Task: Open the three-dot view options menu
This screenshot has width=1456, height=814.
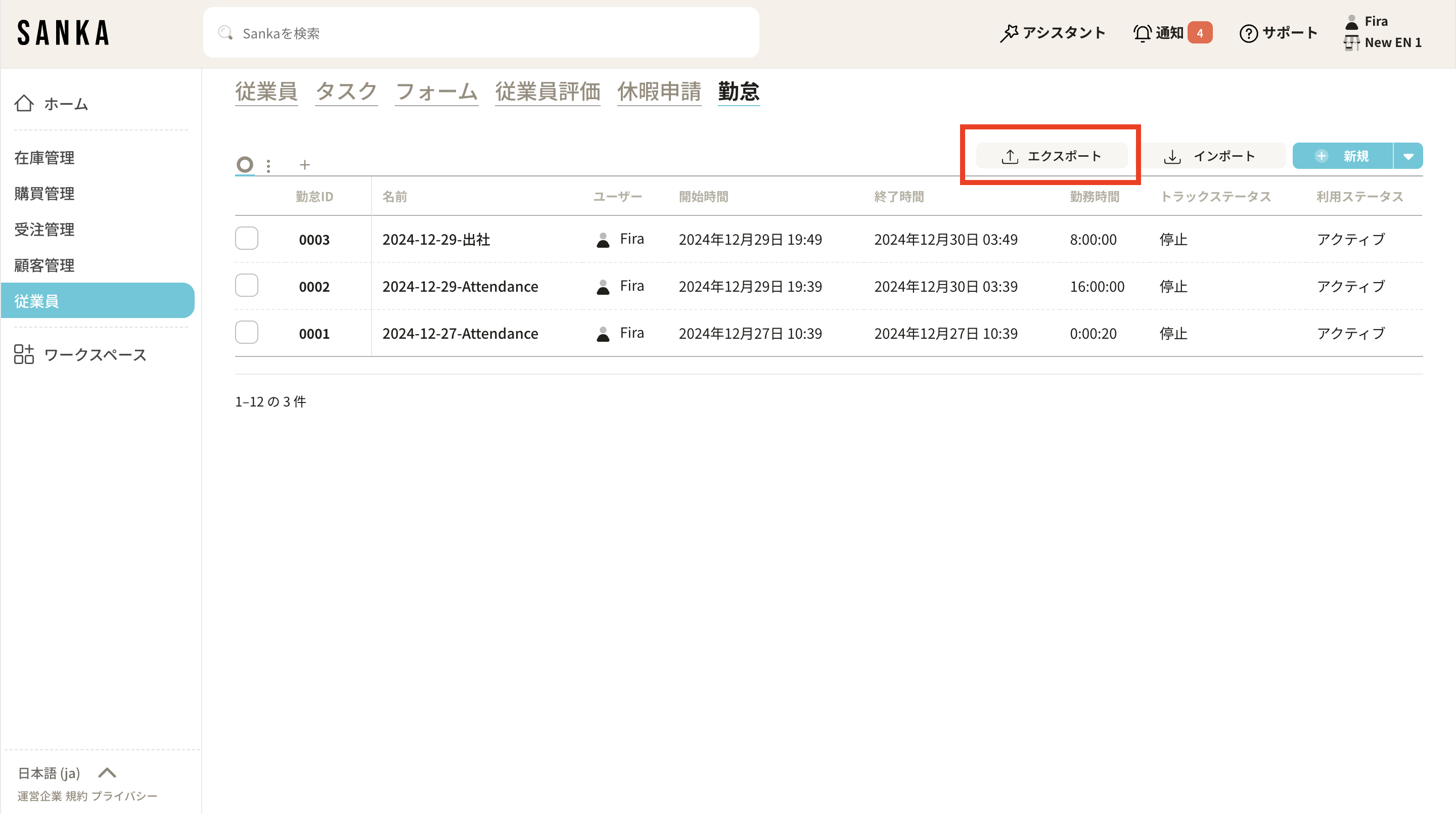Action: coord(268,166)
